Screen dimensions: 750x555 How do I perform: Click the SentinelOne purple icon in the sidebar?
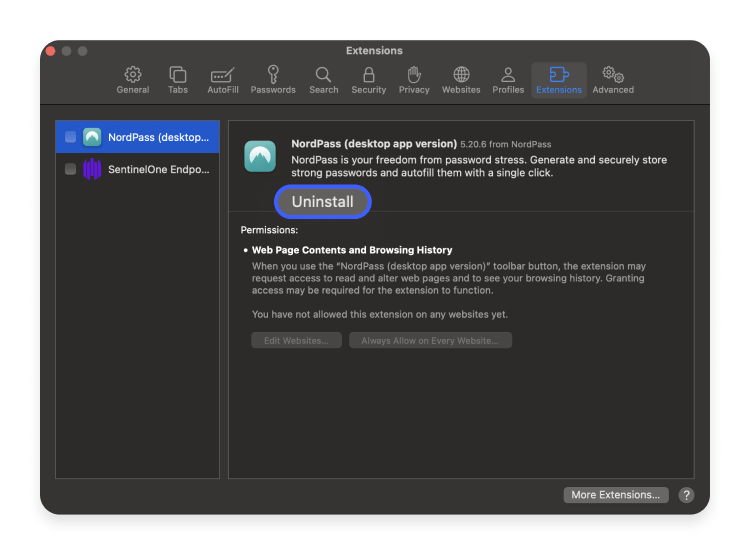(92, 169)
